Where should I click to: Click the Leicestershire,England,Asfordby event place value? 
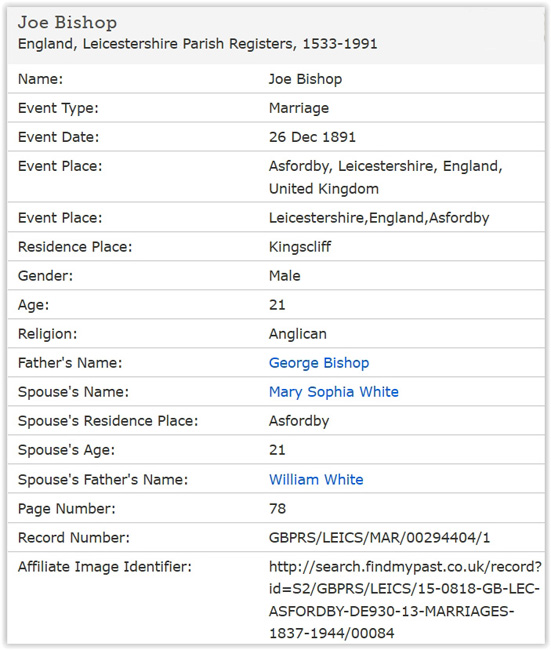[379, 218]
